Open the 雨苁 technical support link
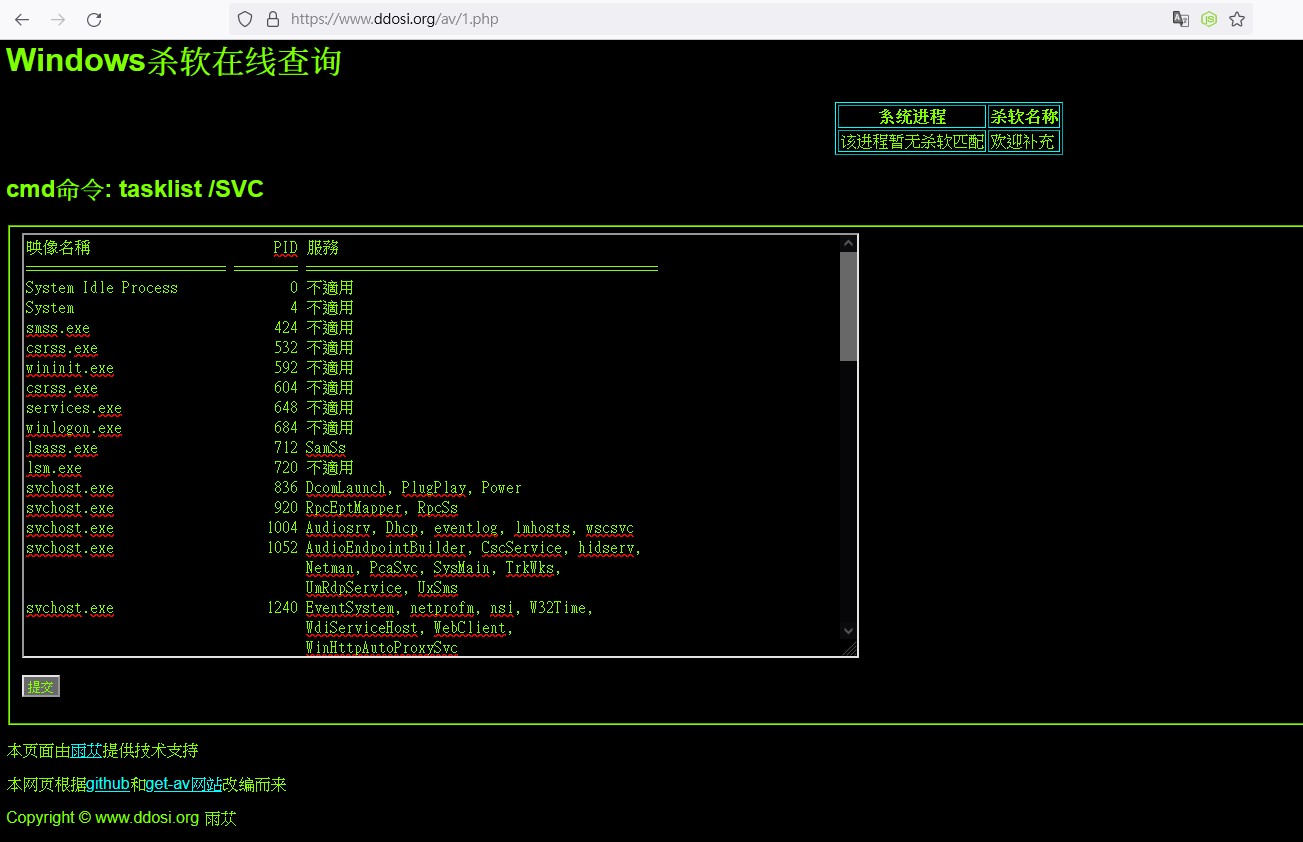Viewport: 1303px width, 842px height. click(86, 750)
